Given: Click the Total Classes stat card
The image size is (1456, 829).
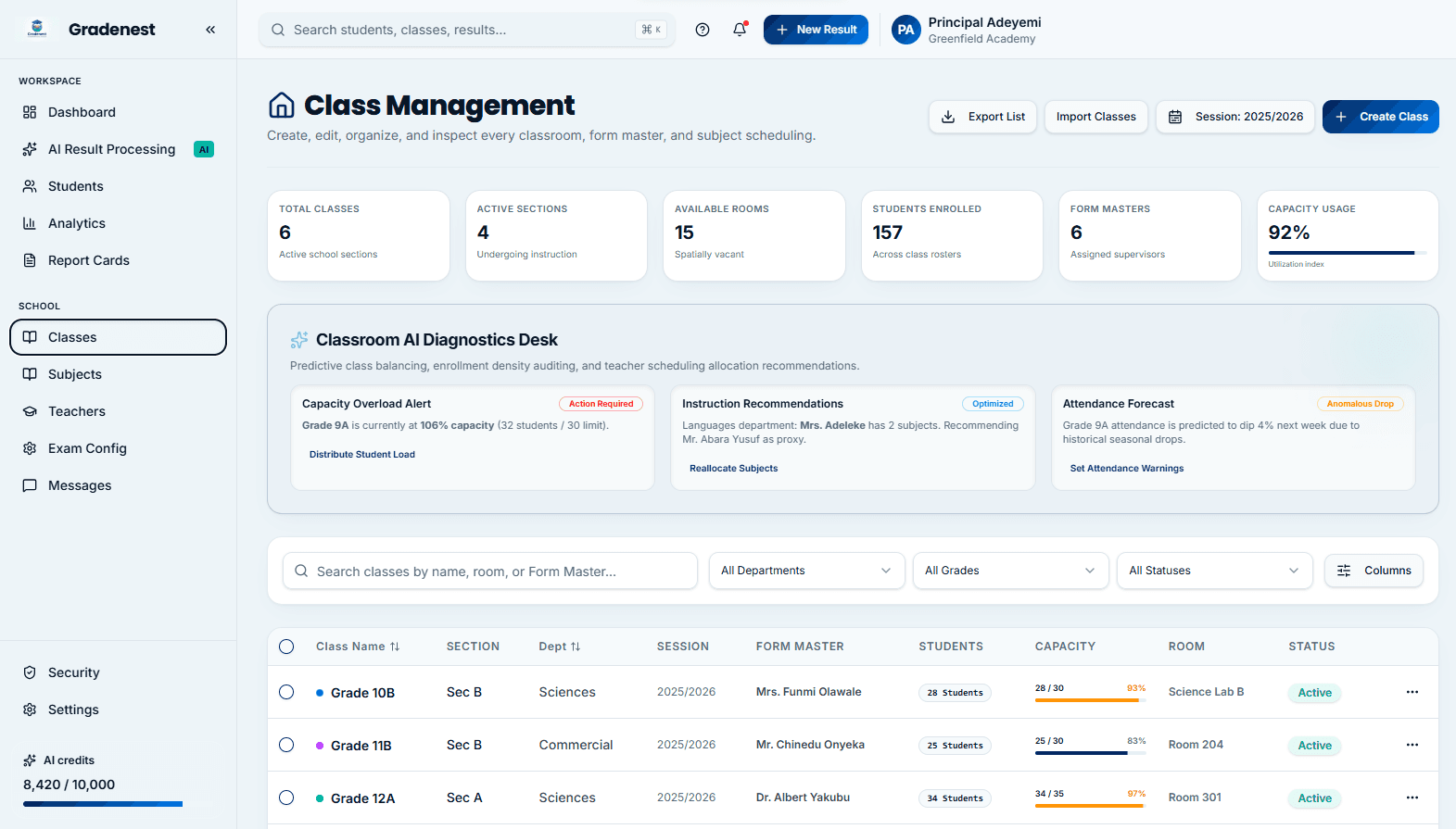Looking at the screenshot, I should tap(359, 235).
